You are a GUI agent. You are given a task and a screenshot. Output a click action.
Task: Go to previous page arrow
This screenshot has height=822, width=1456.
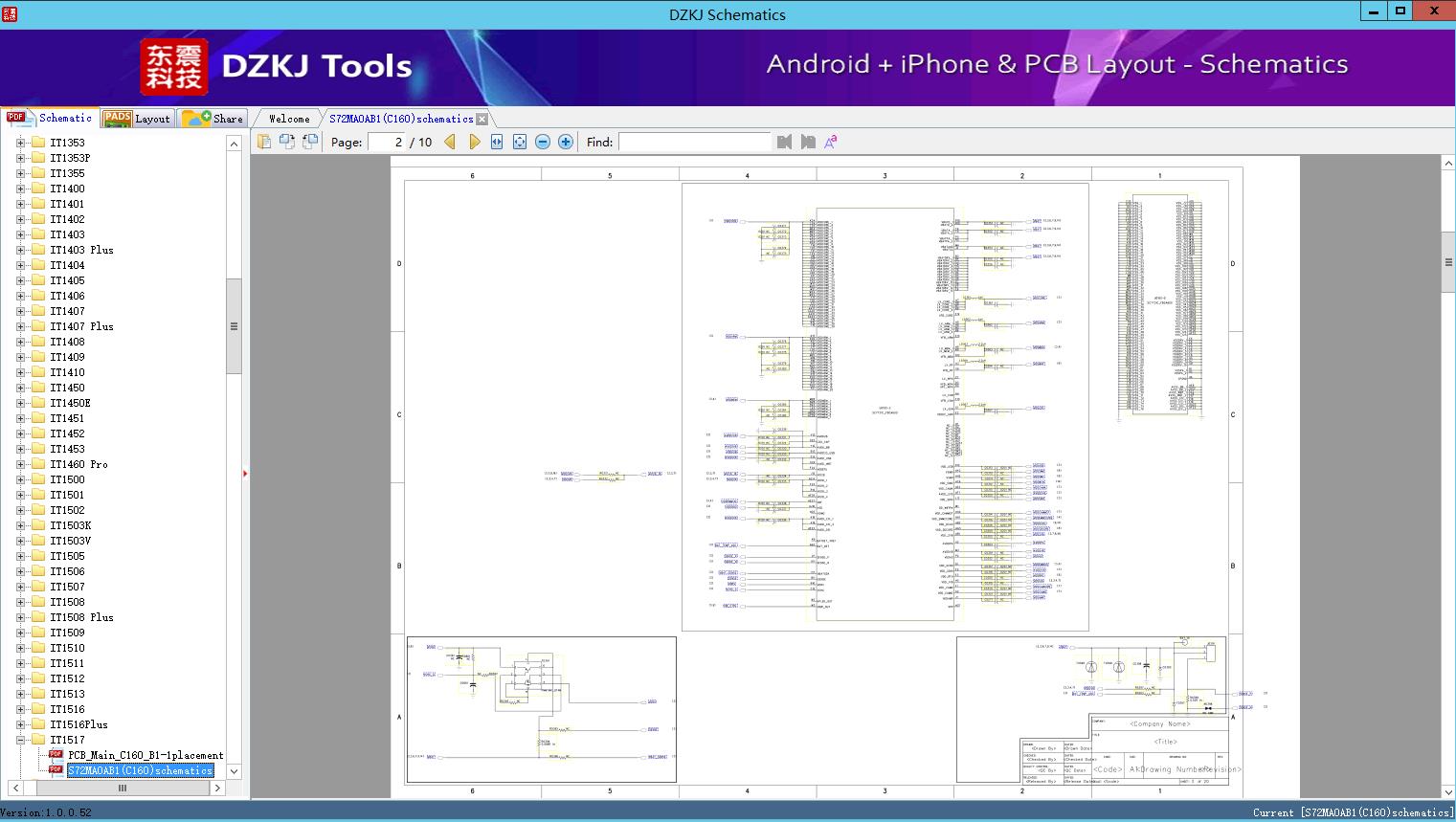pyautogui.click(x=450, y=142)
